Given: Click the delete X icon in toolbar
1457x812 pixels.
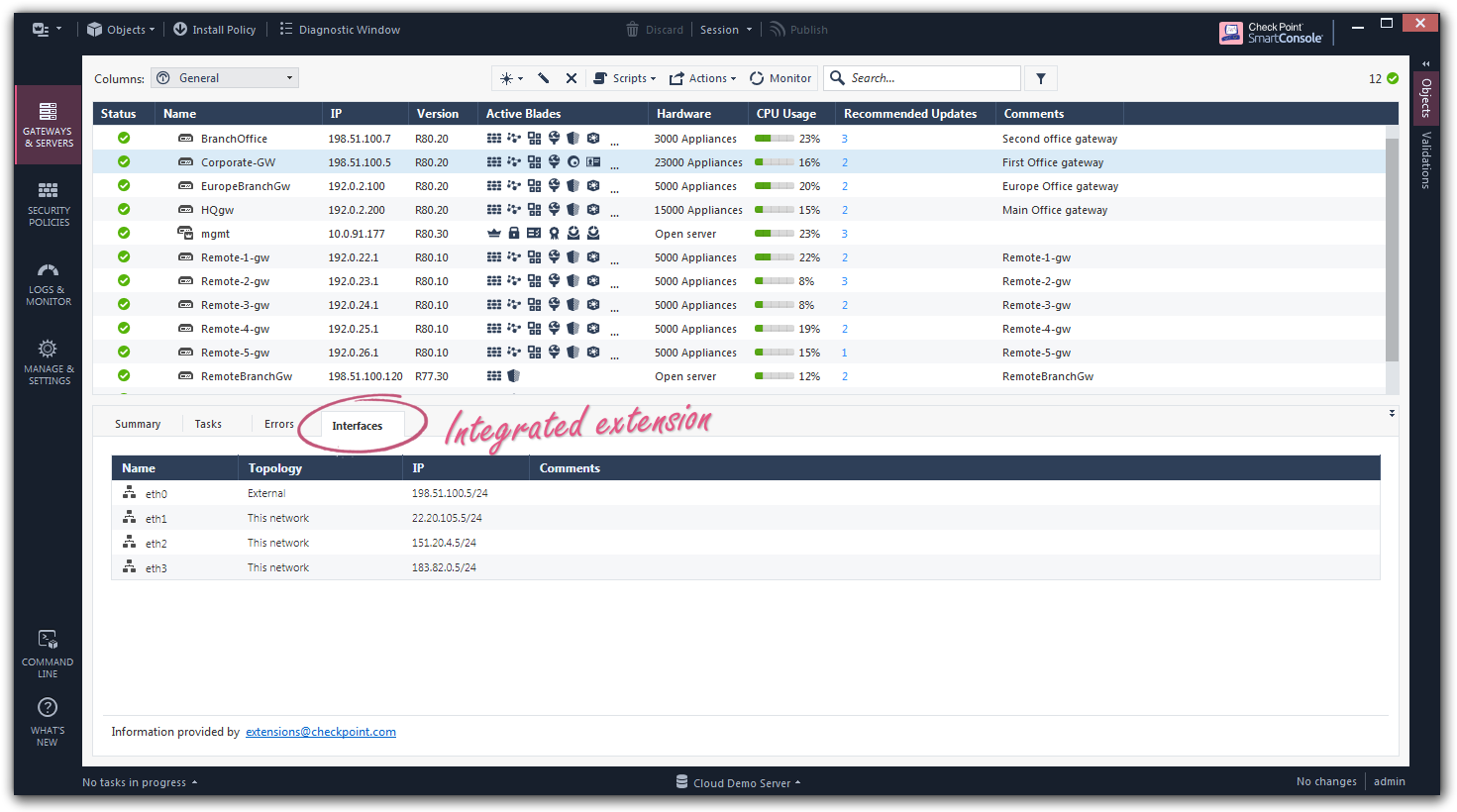Looking at the screenshot, I should (x=572, y=78).
